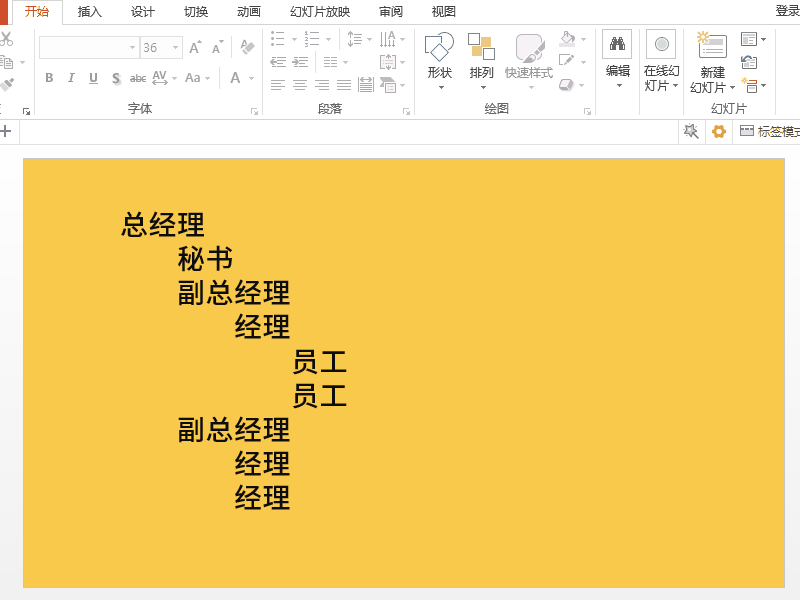Viewport: 800px width, 600px height.
Task: Toggle underline formatting
Action: pos(93,78)
